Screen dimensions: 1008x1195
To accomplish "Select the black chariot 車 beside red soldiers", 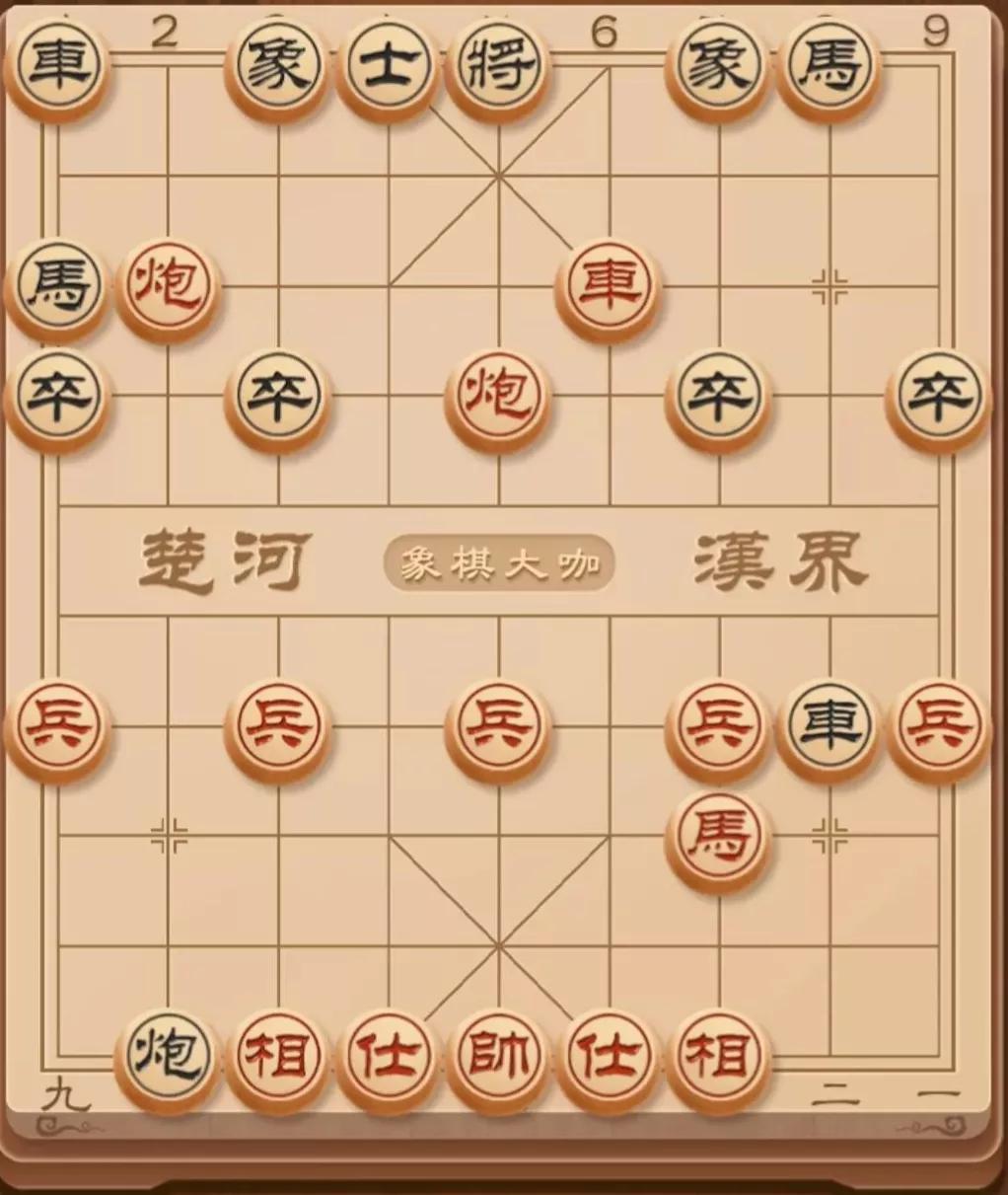I will point(828,728).
